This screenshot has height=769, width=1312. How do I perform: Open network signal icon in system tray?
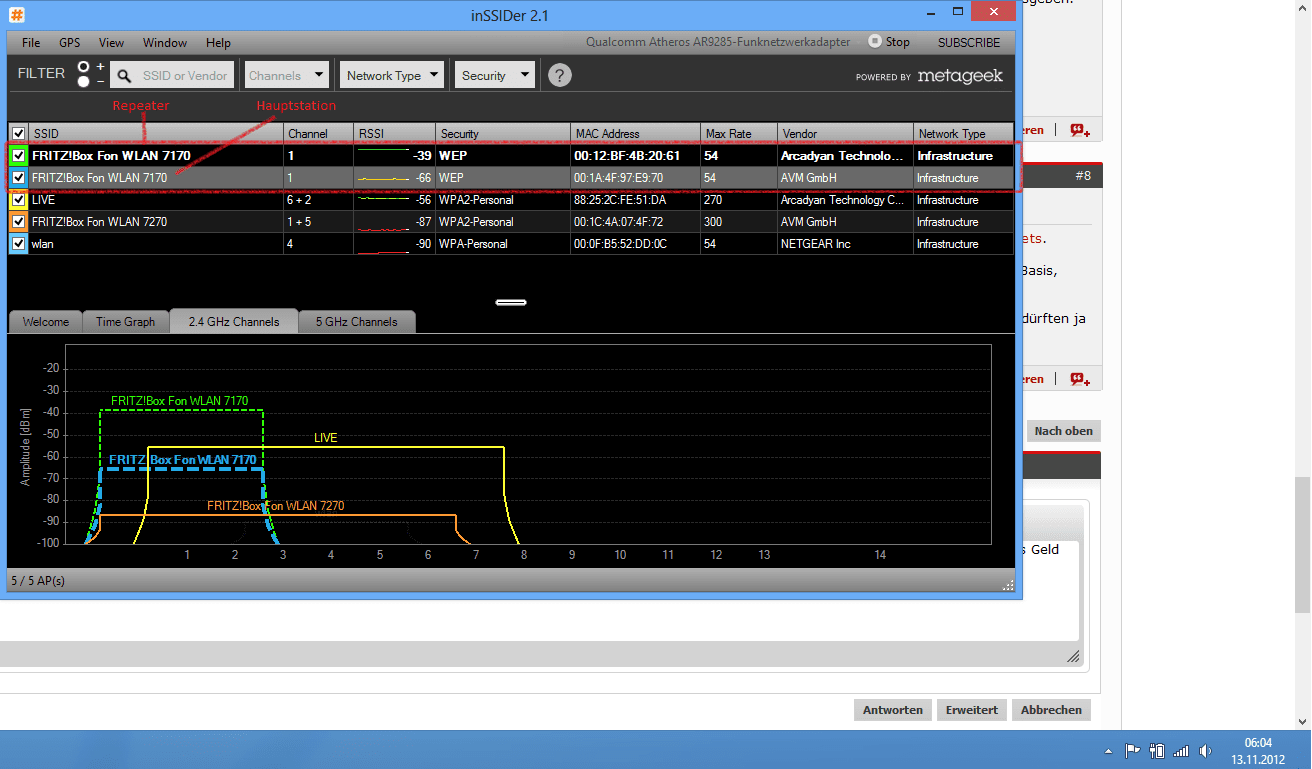pyautogui.click(x=1181, y=750)
